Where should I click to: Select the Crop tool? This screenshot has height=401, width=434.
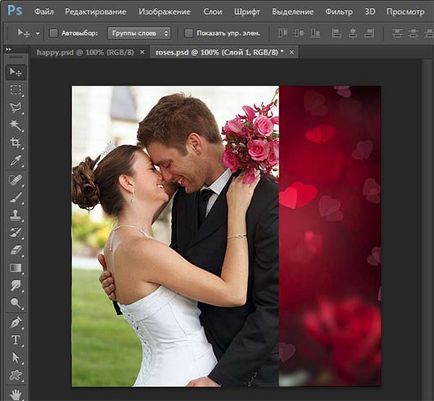[x=15, y=143]
